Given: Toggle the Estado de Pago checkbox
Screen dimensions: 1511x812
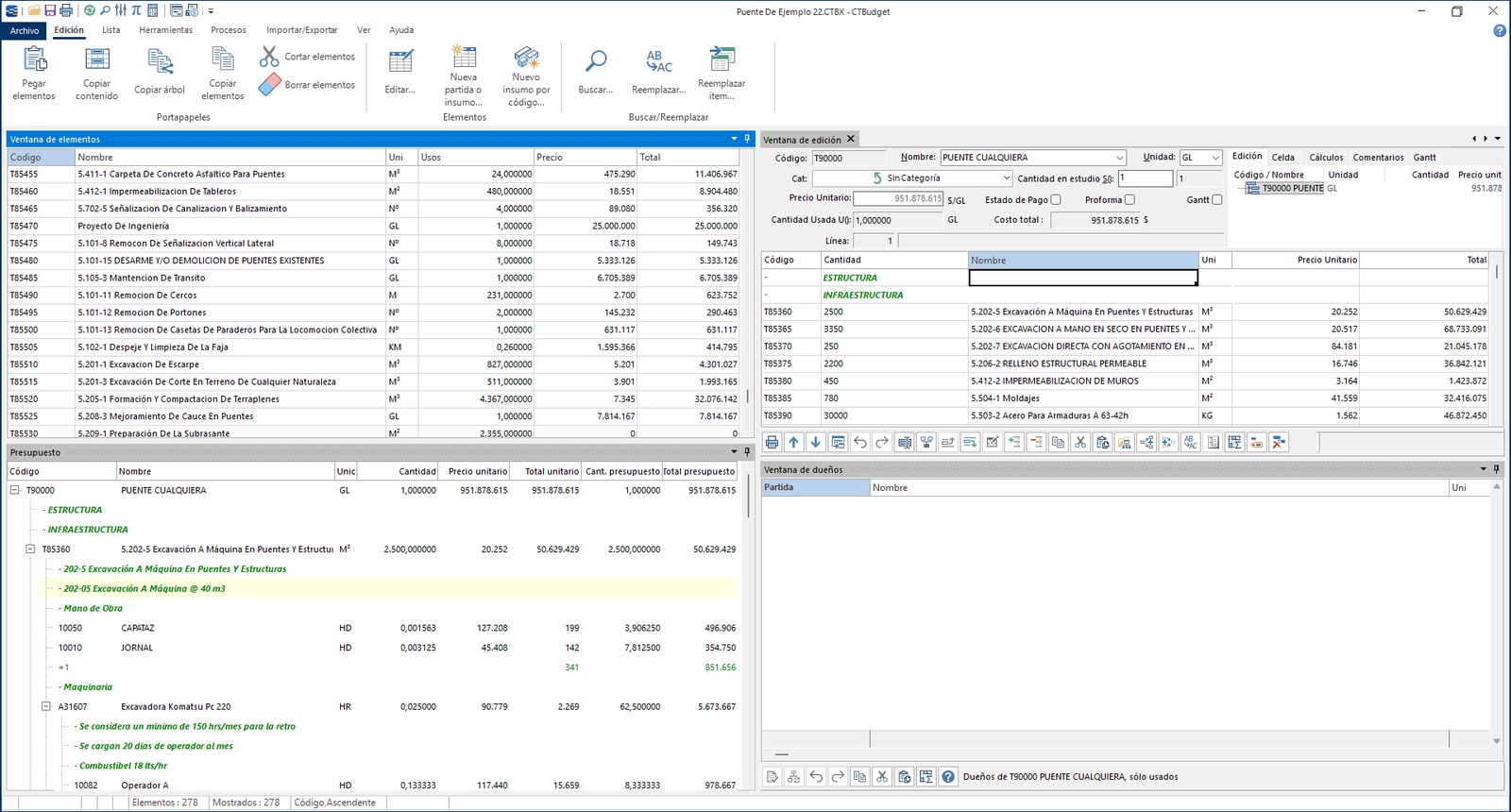Looking at the screenshot, I should click(1056, 199).
